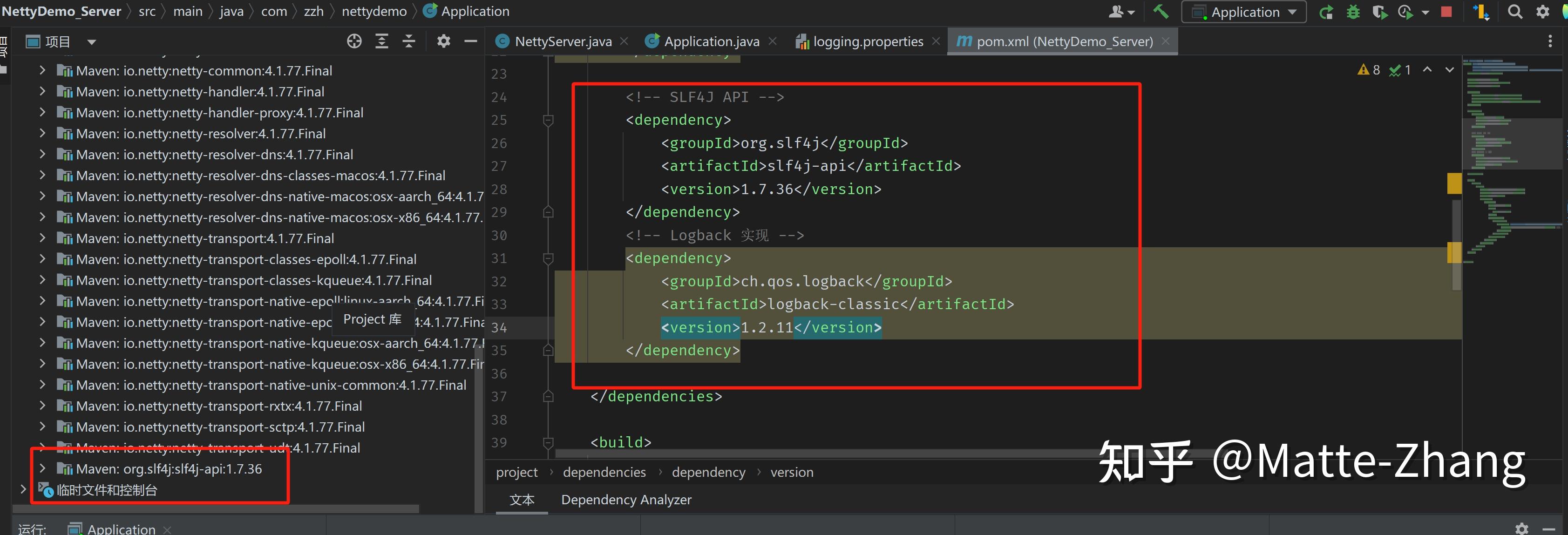Click the Rerun Application icon
The image size is (1568, 535).
tap(1326, 12)
